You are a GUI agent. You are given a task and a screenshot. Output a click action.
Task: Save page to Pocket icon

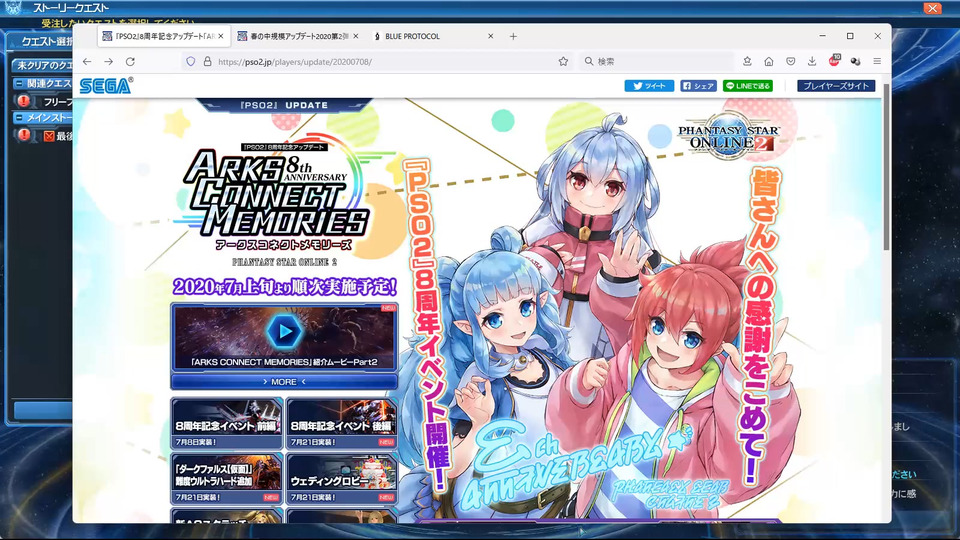(x=790, y=61)
